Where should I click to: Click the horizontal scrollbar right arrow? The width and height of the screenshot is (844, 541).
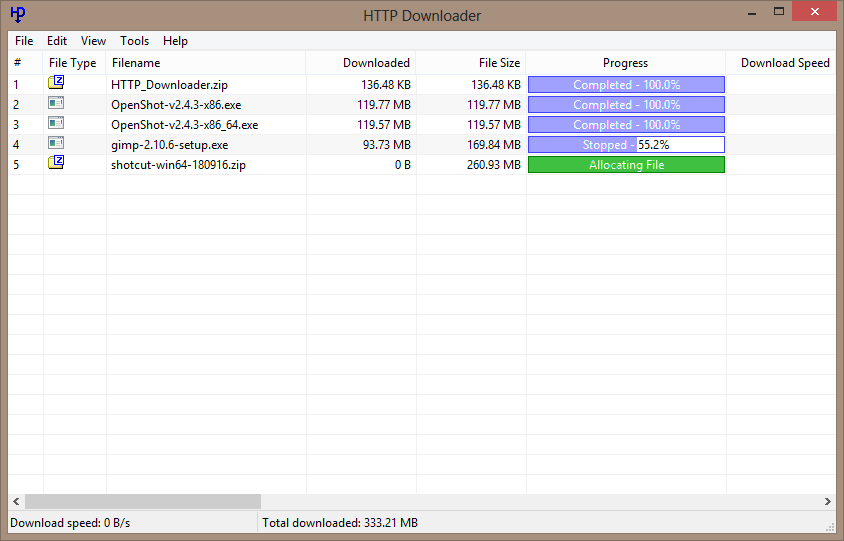tap(828, 502)
